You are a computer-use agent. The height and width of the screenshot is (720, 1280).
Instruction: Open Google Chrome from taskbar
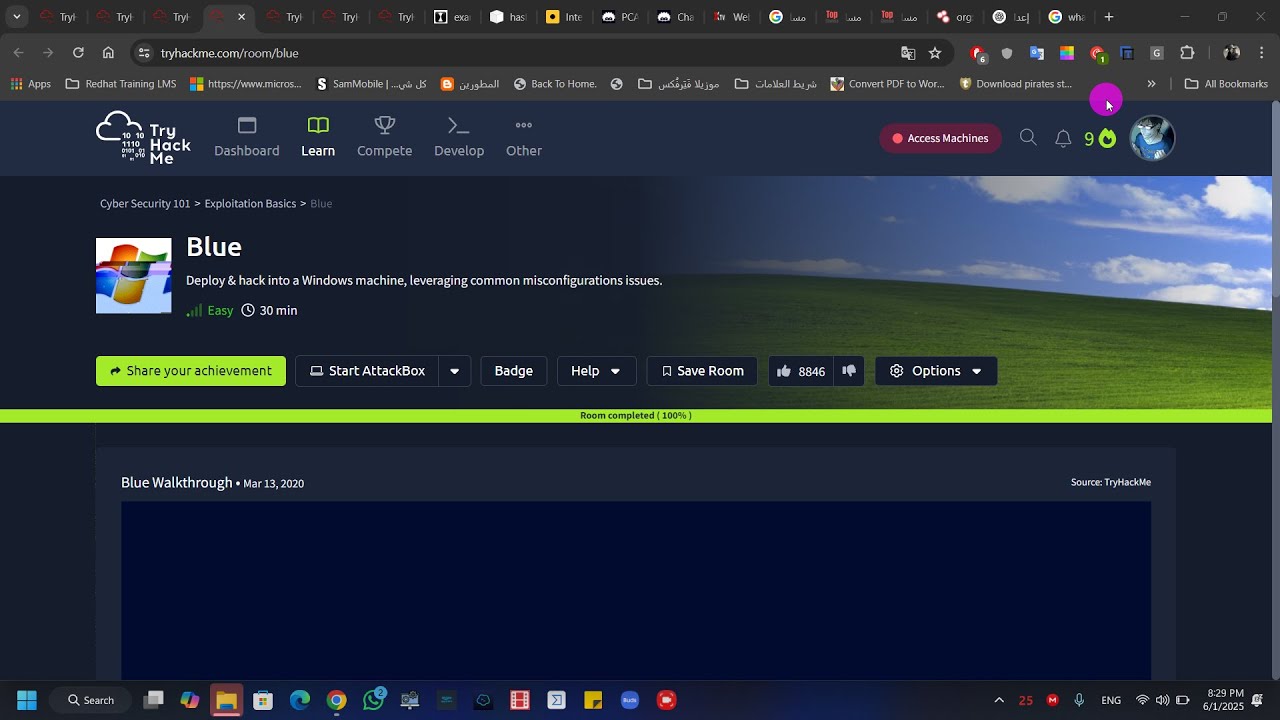pyautogui.click(x=337, y=700)
